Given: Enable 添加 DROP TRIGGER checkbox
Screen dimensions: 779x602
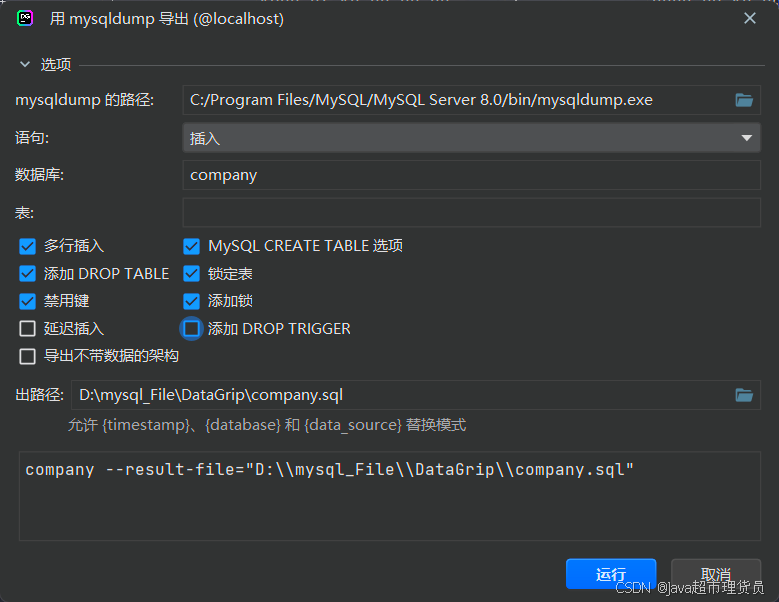Looking at the screenshot, I should click(x=191, y=328).
